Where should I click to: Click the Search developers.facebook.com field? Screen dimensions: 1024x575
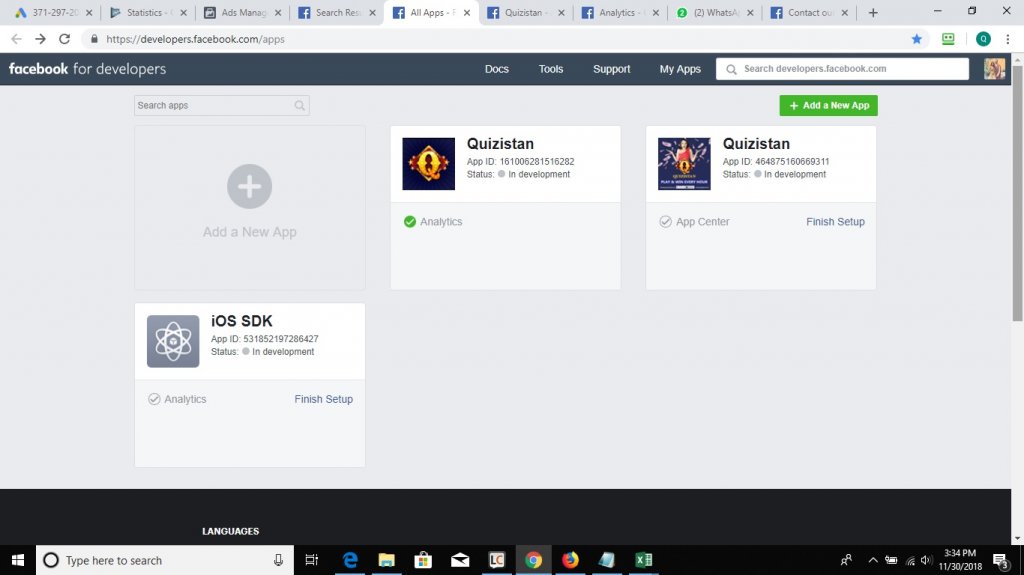pos(842,69)
